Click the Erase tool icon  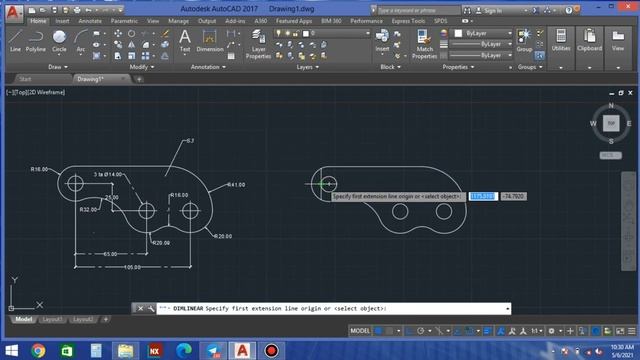[165, 33]
